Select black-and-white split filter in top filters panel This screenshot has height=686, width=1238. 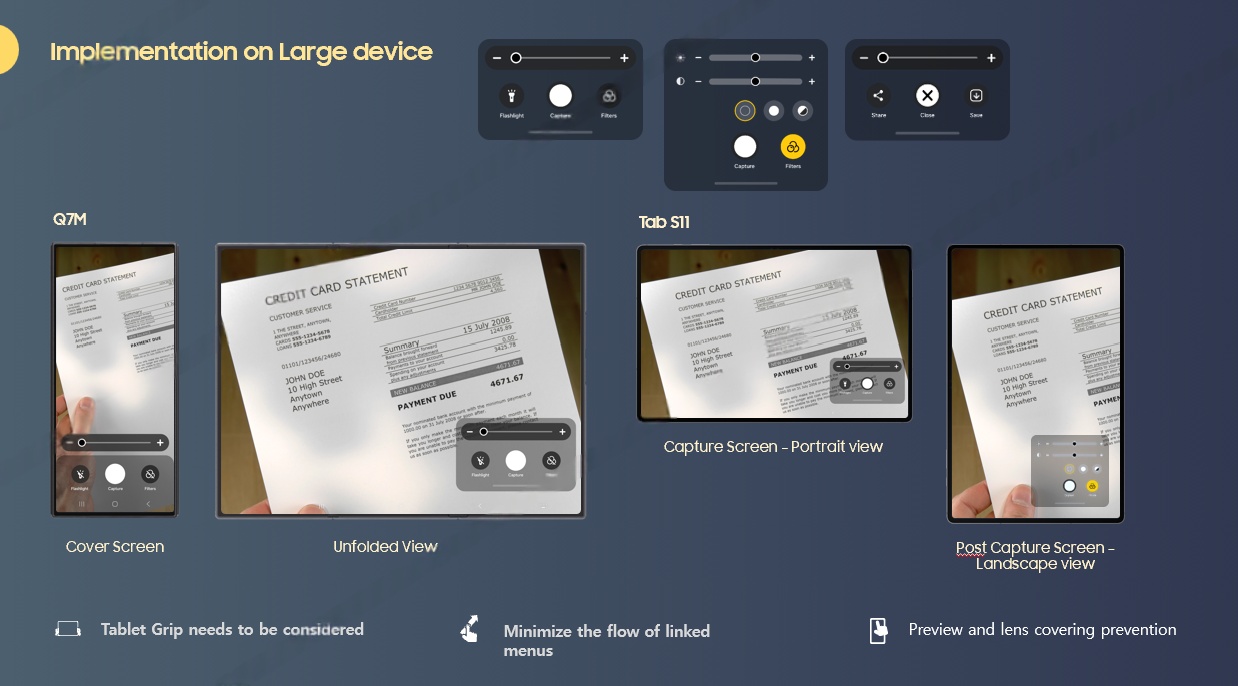(x=801, y=111)
